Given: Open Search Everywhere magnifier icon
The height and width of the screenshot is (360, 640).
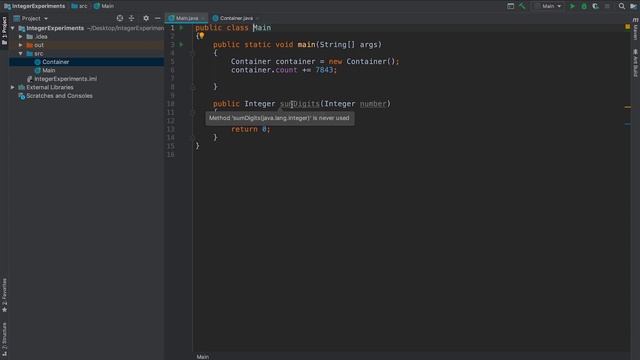Looking at the screenshot, I should [x=622, y=6].
